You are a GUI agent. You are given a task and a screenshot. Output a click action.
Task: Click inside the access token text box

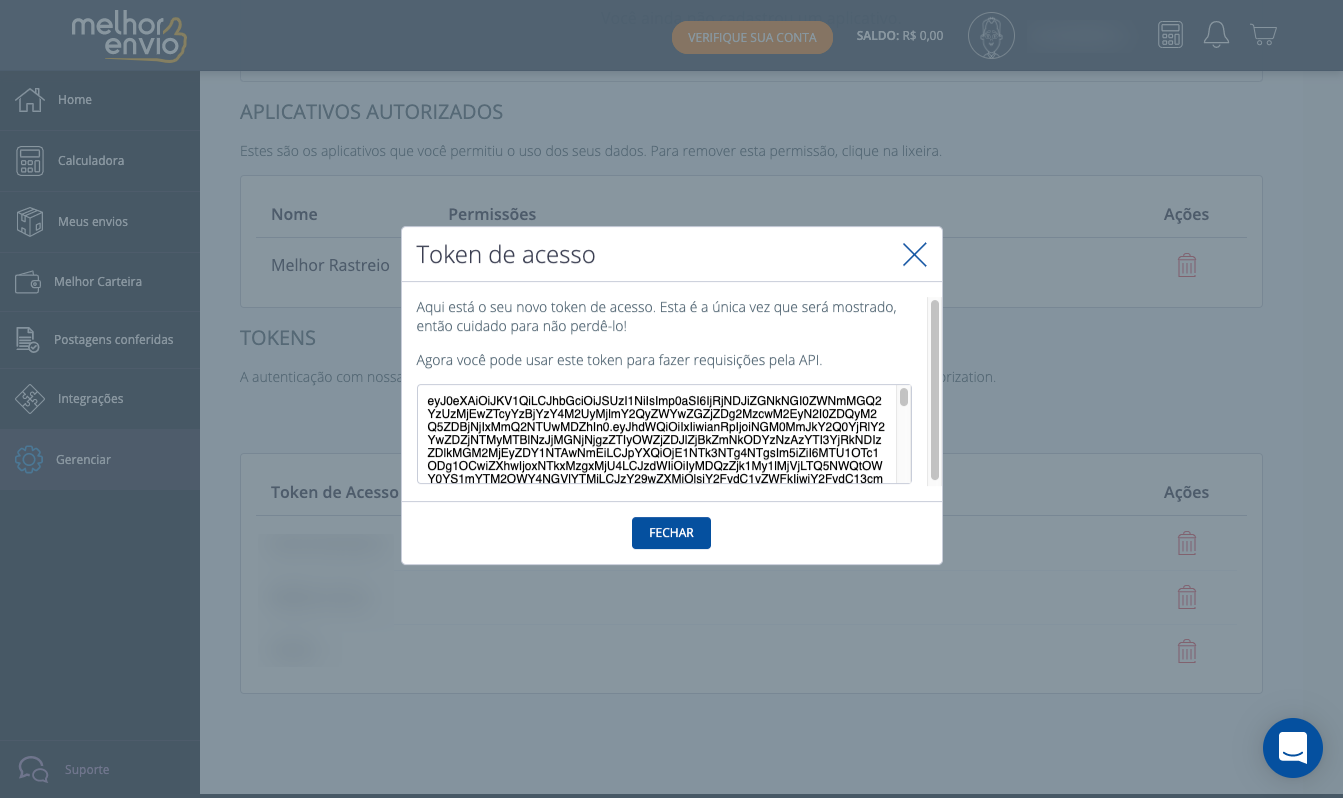pos(655,435)
